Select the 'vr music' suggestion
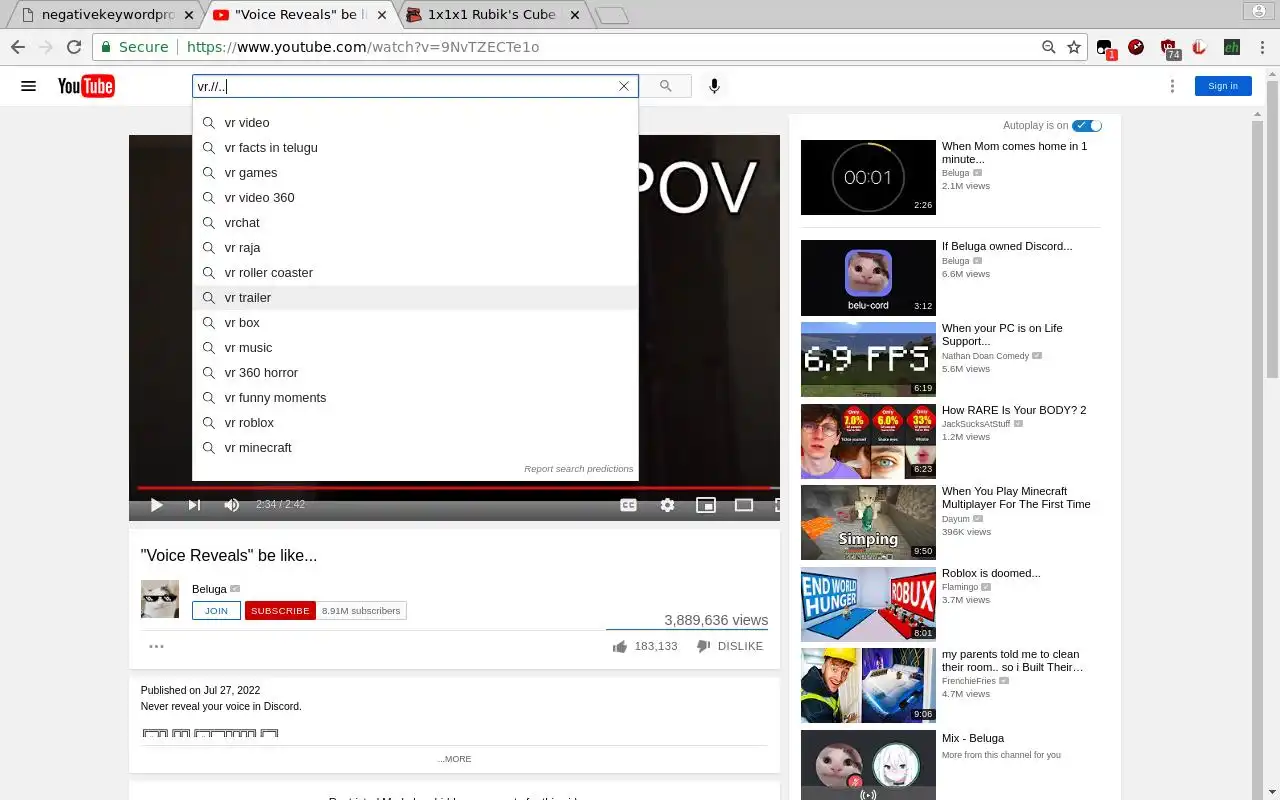1280x800 pixels. [415, 347]
